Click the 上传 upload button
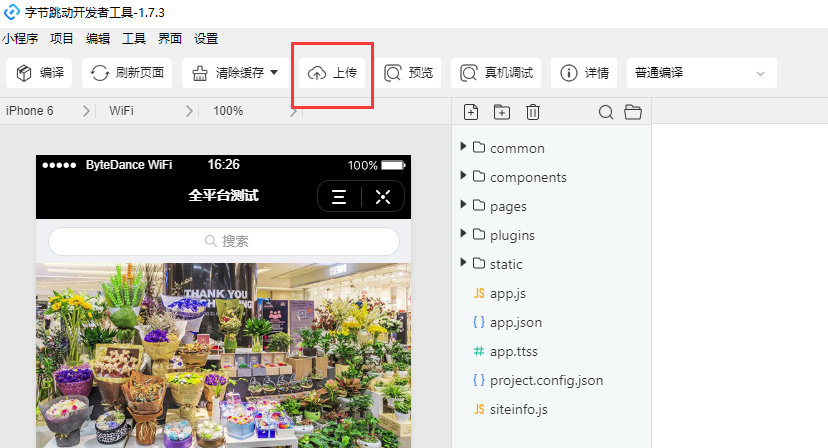Screen dimensions: 828x448 pos(332,73)
